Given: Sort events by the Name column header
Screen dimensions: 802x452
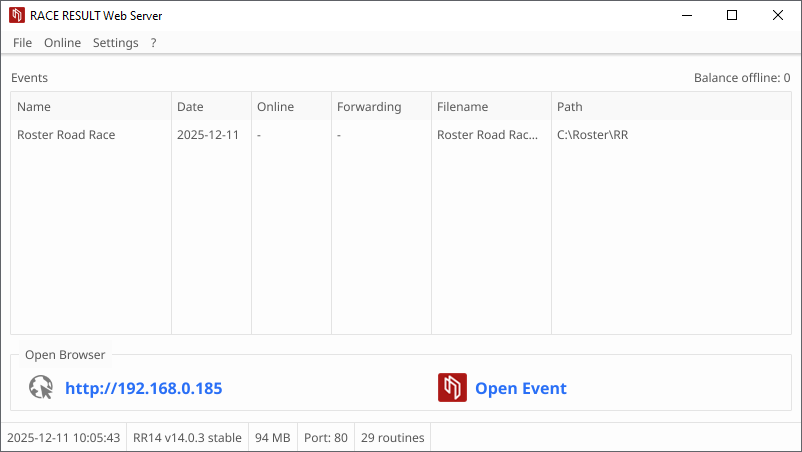Looking at the screenshot, I should click(x=91, y=106).
